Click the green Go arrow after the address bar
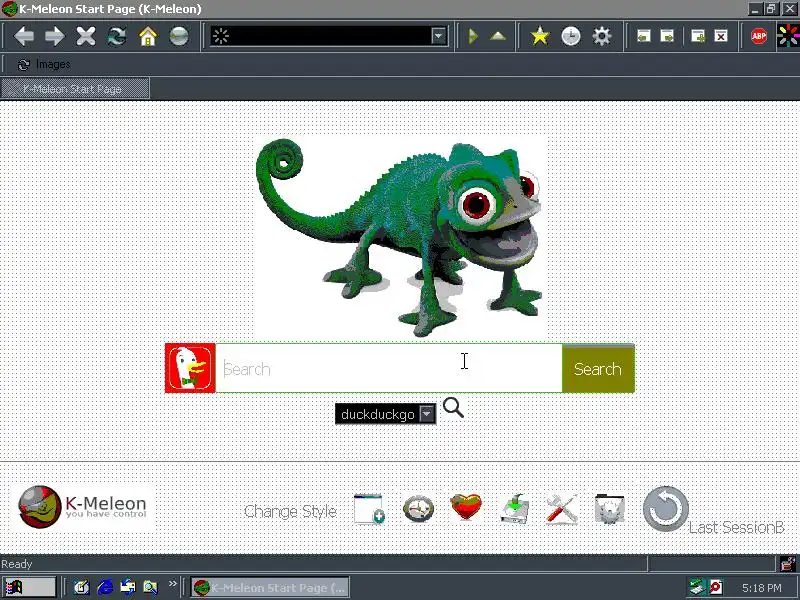Image resolution: width=800 pixels, height=600 pixels. pos(473,36)
